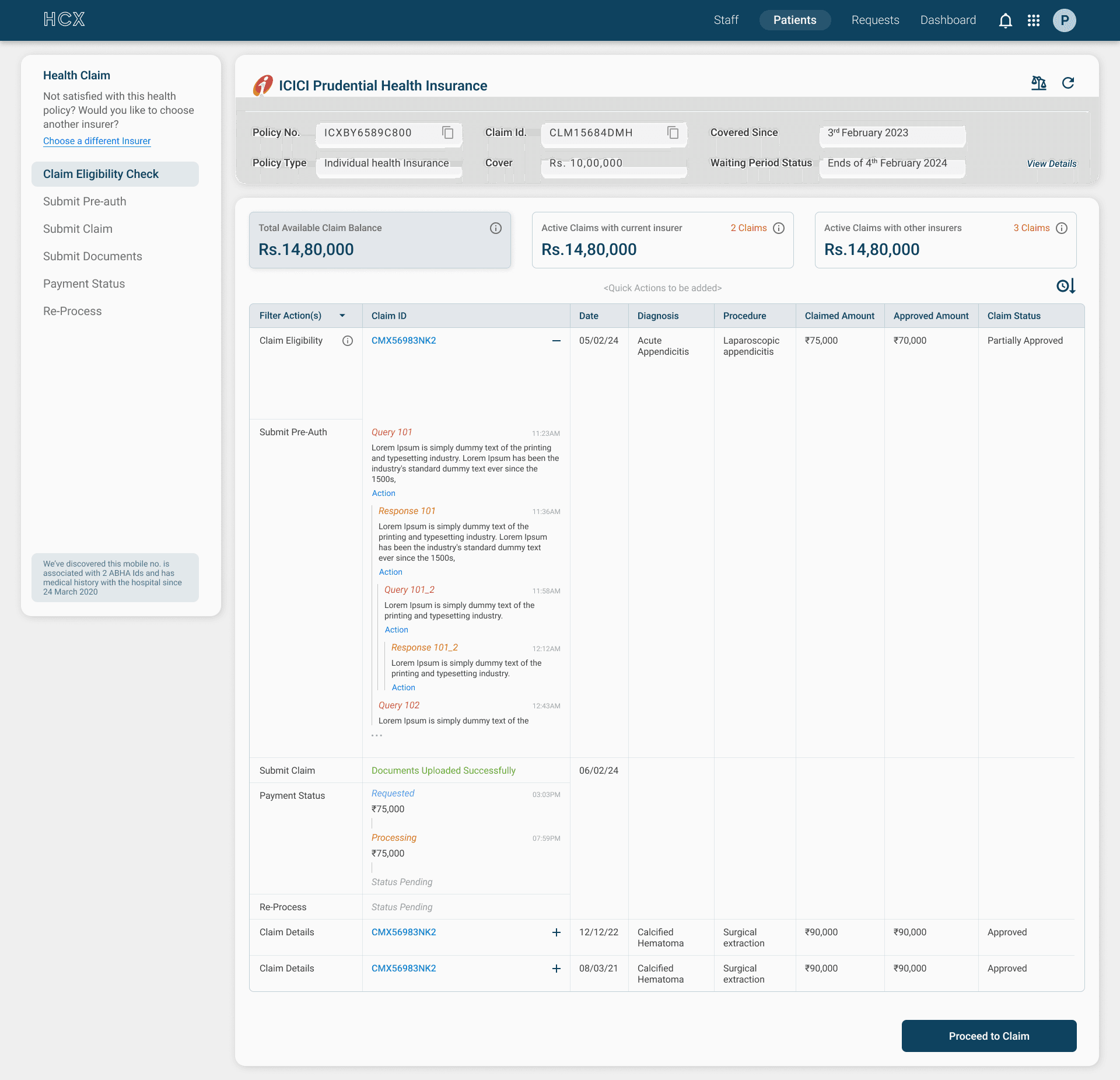Select Submit Pre-auth in sidebar

click(x=85, y=201)
